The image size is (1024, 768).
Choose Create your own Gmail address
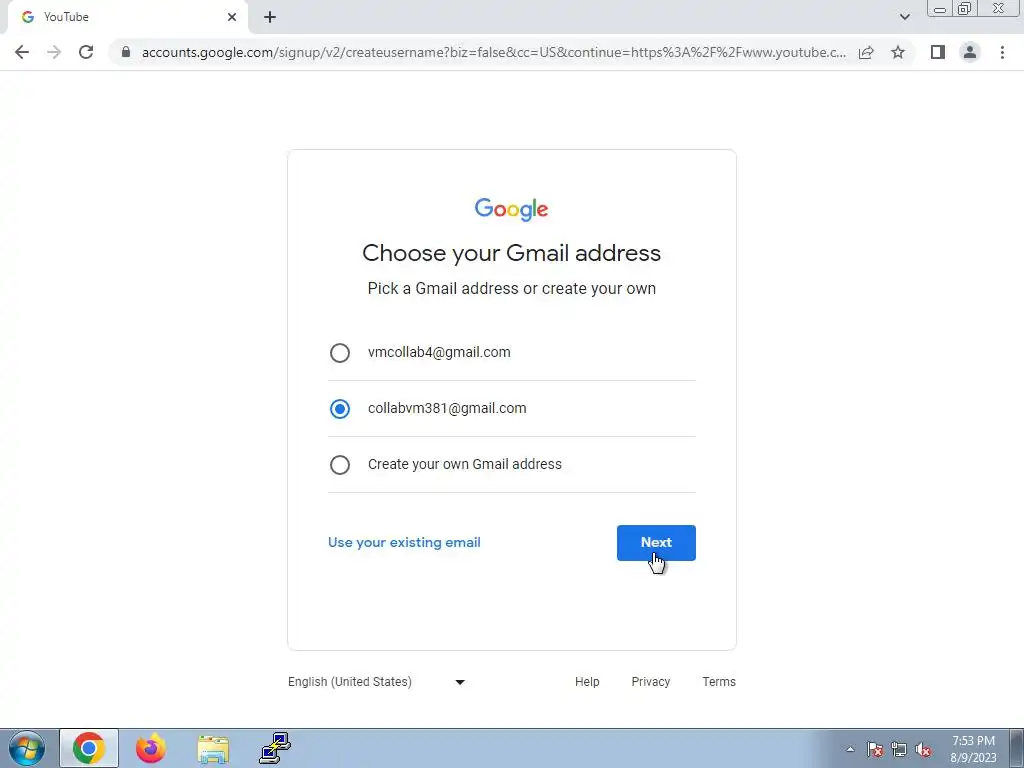coord(340,465)
